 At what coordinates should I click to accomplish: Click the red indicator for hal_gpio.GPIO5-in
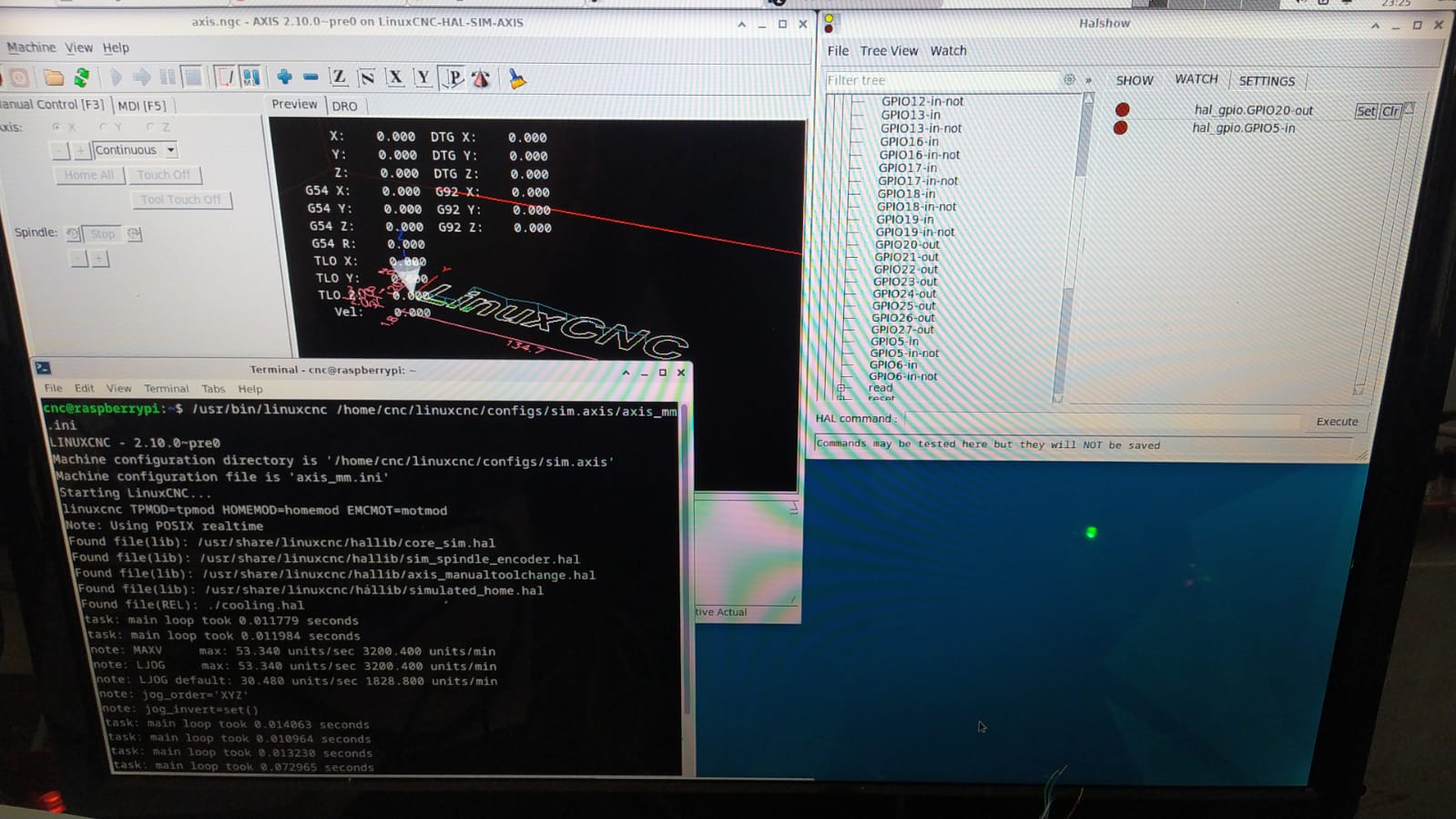point(1121,128)
